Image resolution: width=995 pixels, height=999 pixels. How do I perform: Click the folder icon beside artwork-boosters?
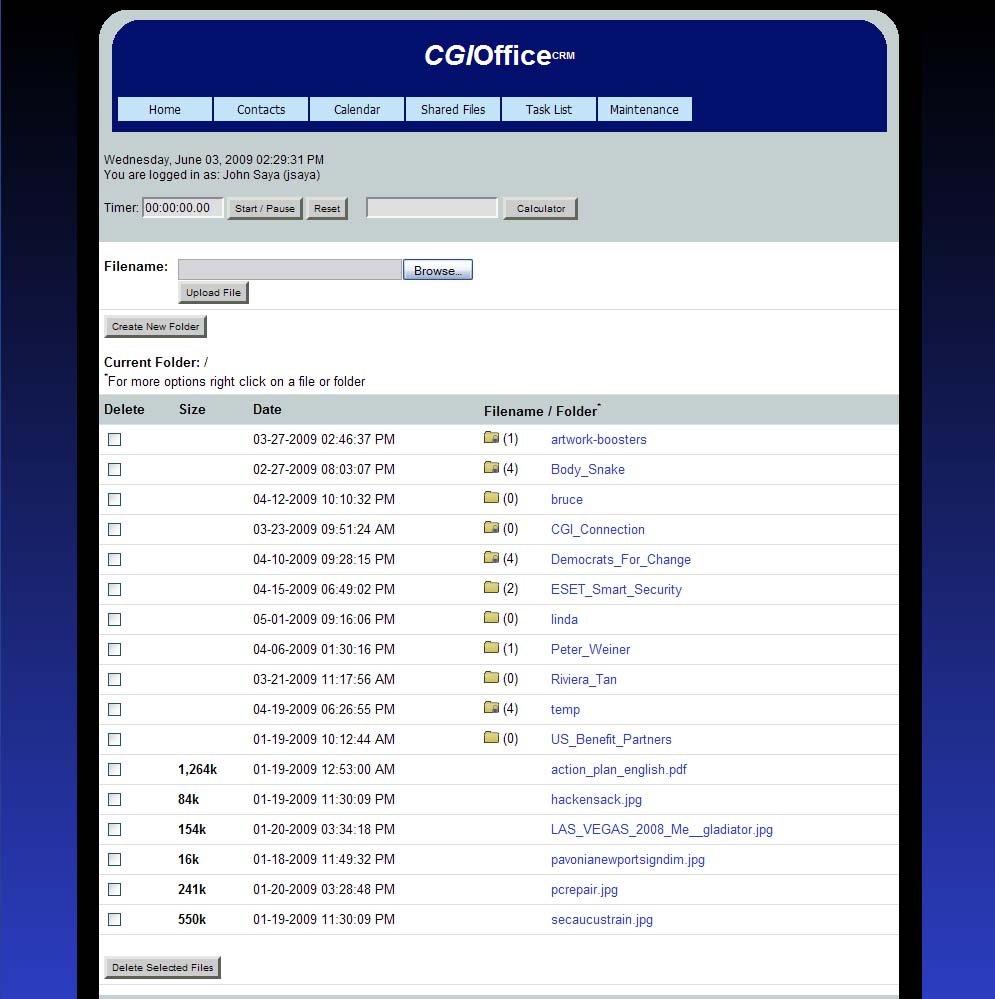click(x=491, y=438)
